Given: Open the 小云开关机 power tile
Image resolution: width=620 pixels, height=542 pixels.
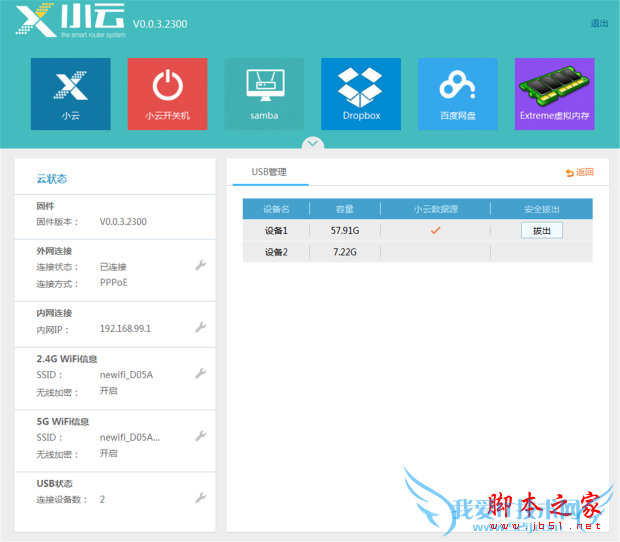Looking at the screenshot, I should pyautogui.click(x=167, y=94).
